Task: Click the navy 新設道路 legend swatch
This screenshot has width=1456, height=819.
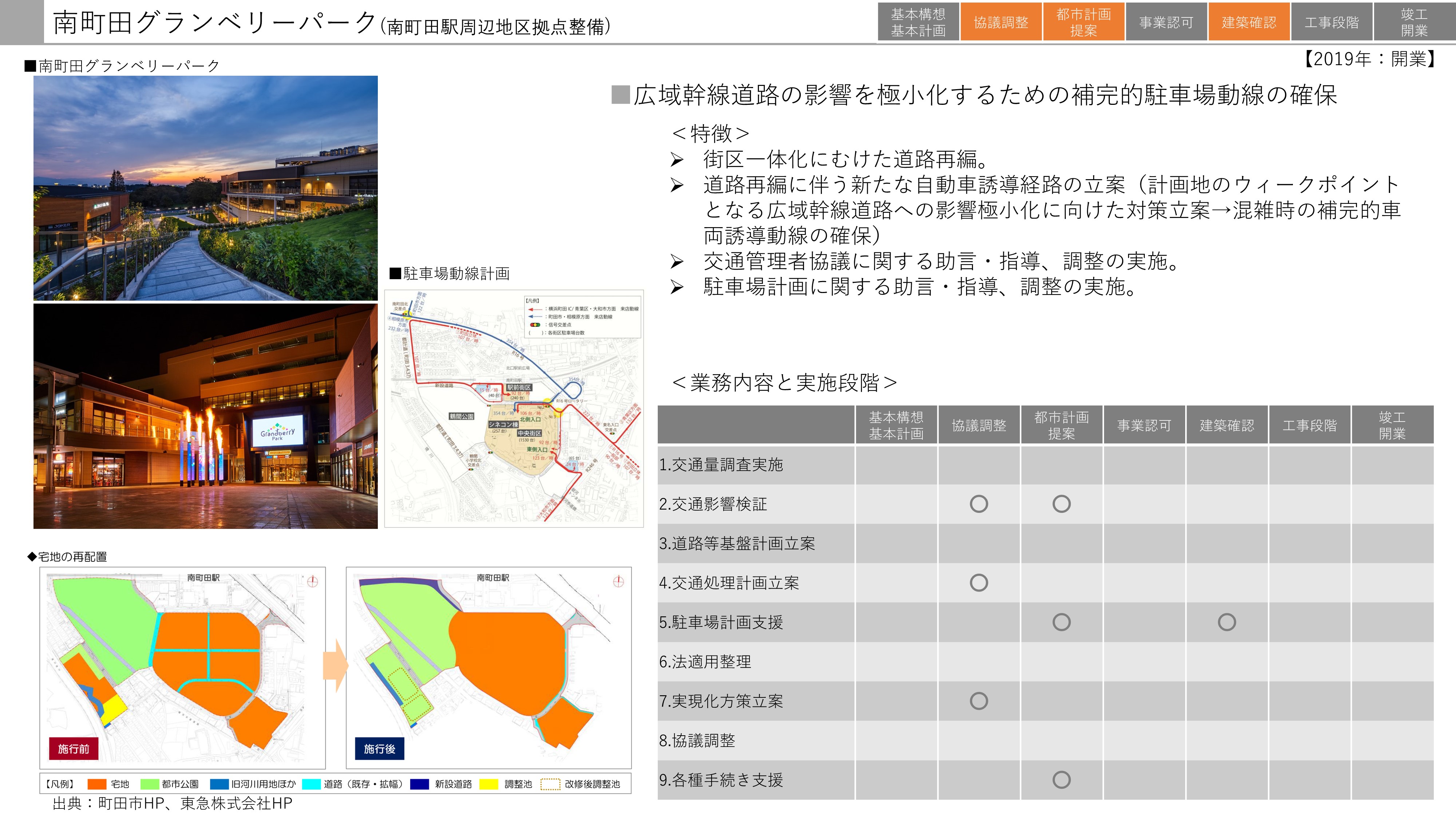Action: tap(419, 784)
